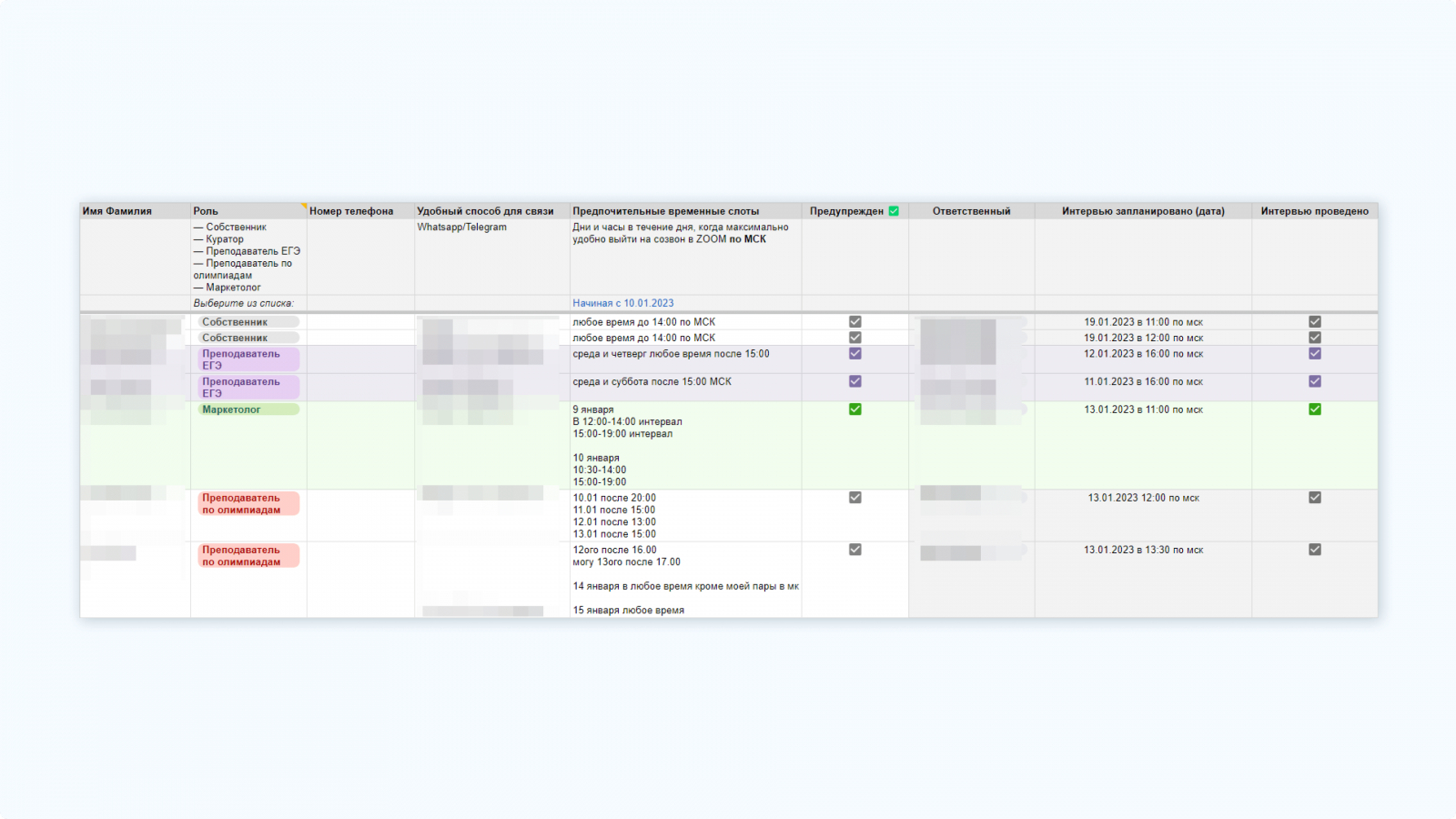Select 'Предпочтительные временные слоты' header cell
Viewport: 1456px width, 819px height.
point(685,211)
